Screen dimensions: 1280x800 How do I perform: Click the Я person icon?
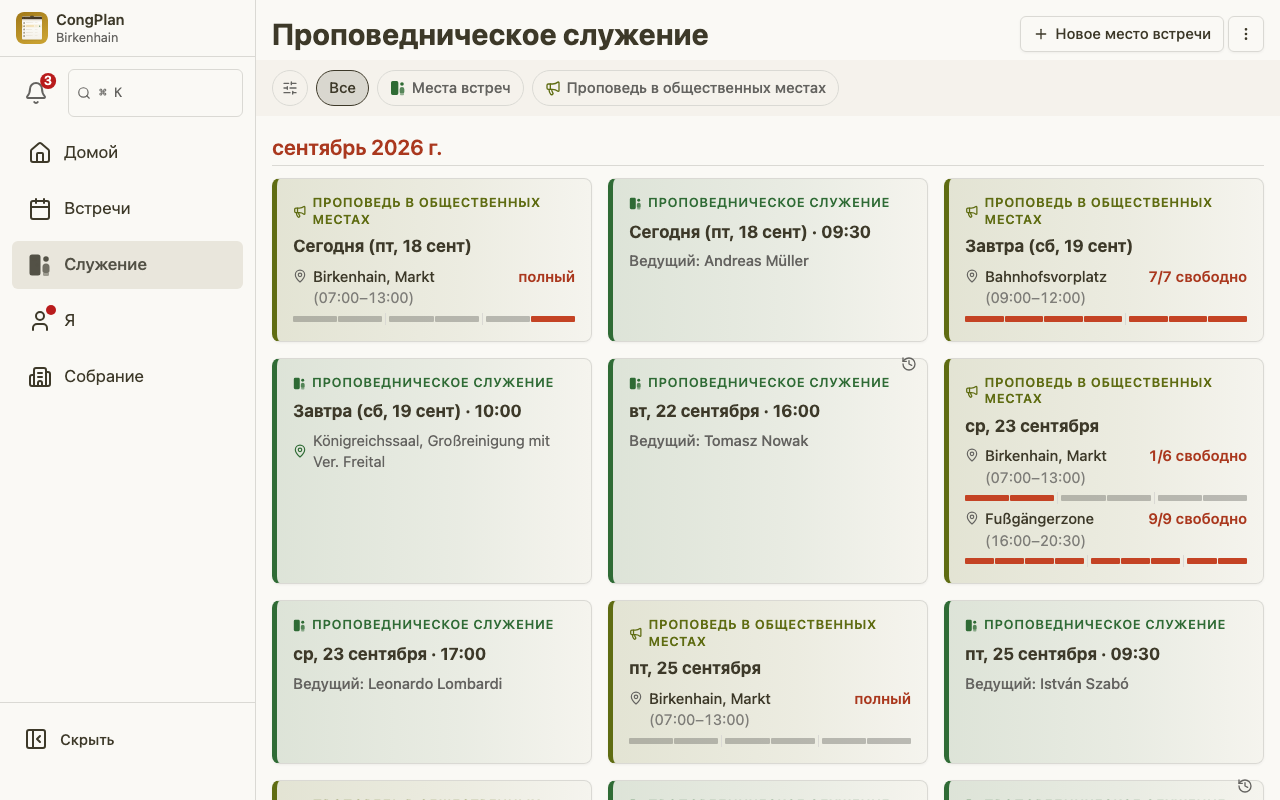coord(40,321)
